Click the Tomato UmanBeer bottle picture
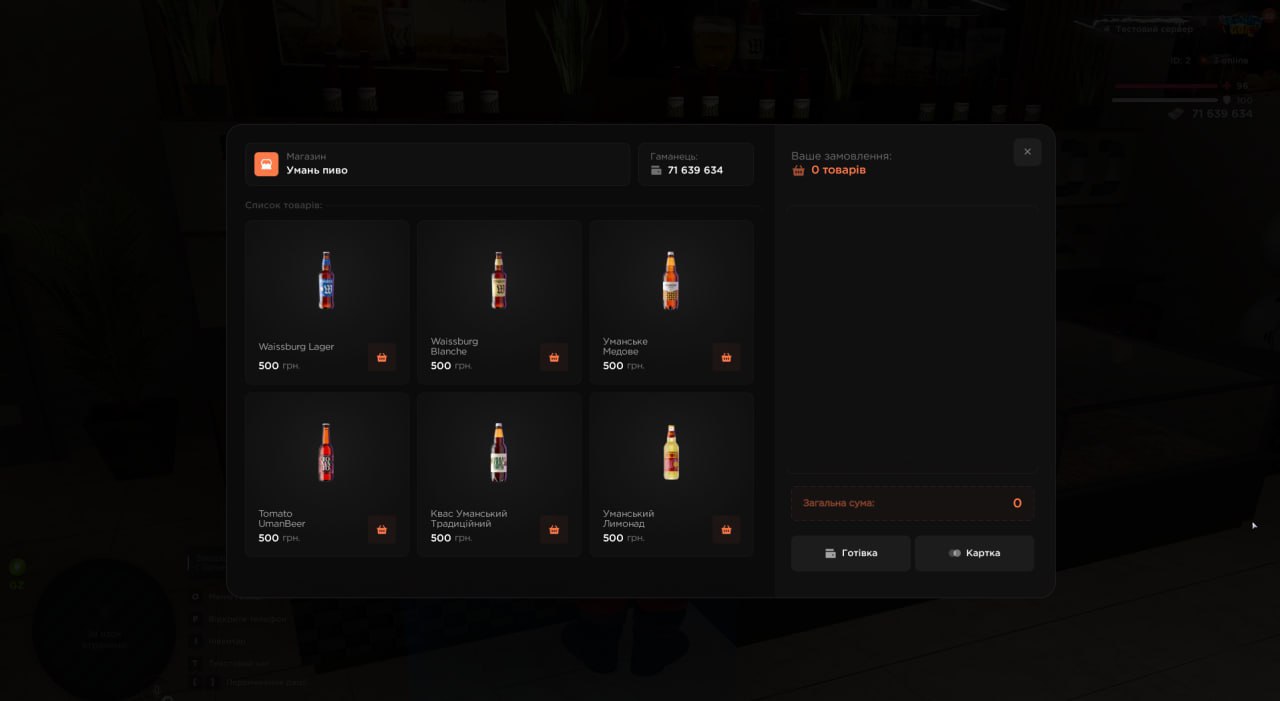This screenshot has height=701, width=1280. [326, 452]
